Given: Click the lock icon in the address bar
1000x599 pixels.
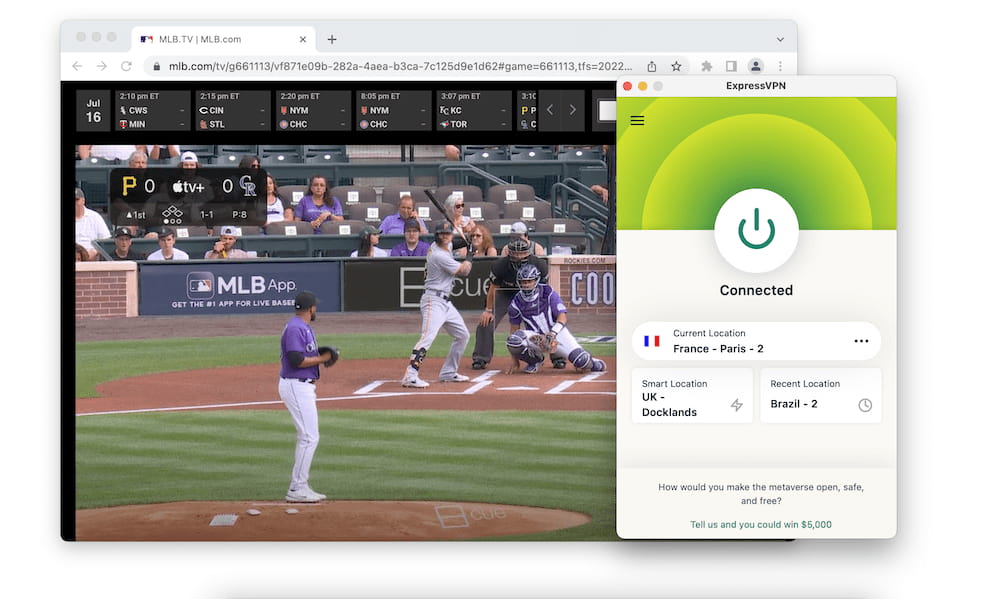Looking at the screenshot, I should 156,66.
